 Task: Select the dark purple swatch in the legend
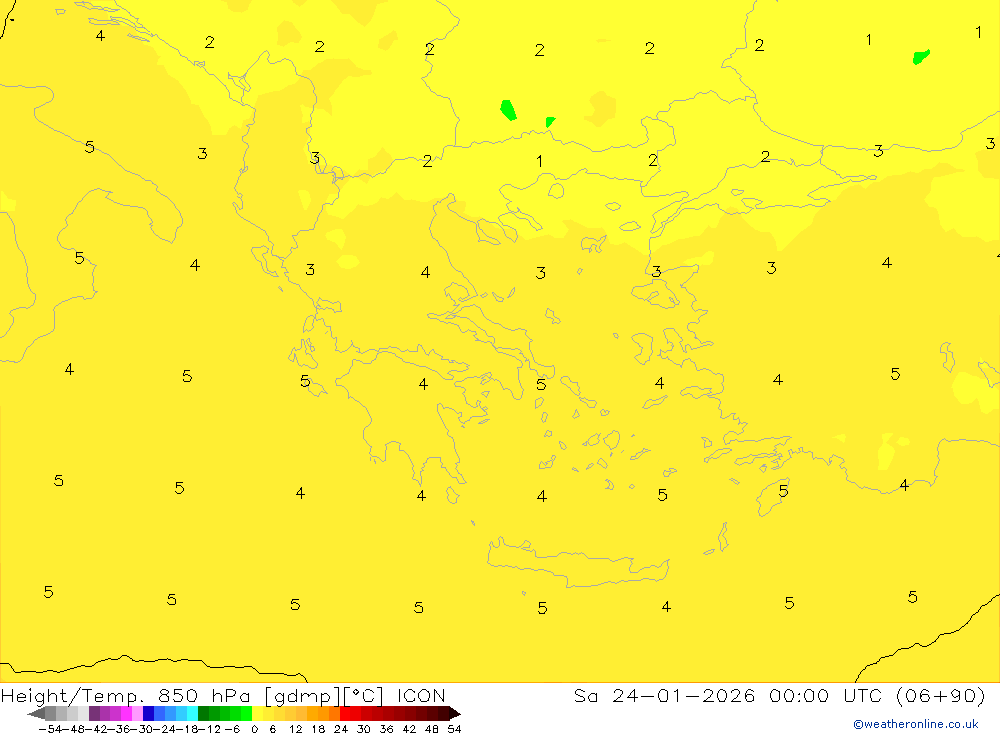point(94,713)
